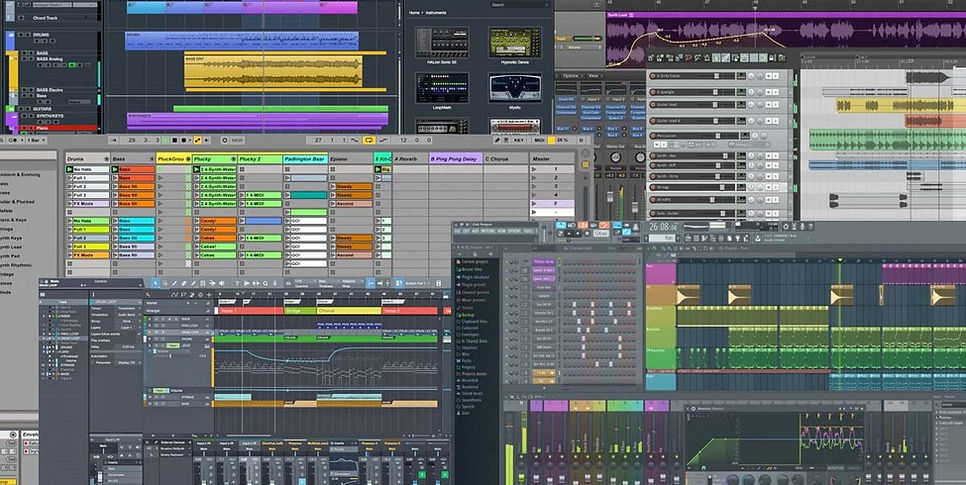The image size is (966, 485).
Task: Toggle the Play overlaps checkbox
Action: [x=139, y=340]
